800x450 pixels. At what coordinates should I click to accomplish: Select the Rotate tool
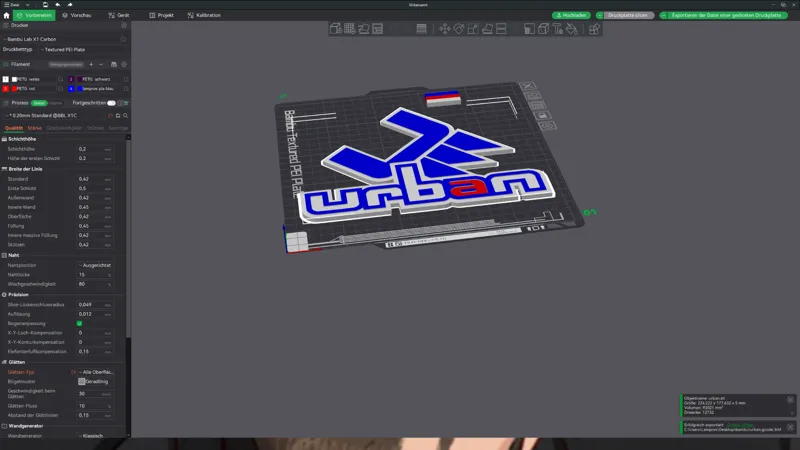click(x=459, y=29)
